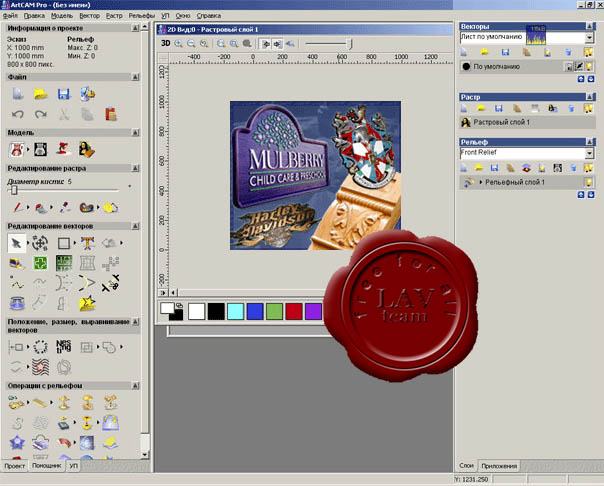Click the Undo arrow in File panel
The image size is (604, 486).
coord(17,114)
